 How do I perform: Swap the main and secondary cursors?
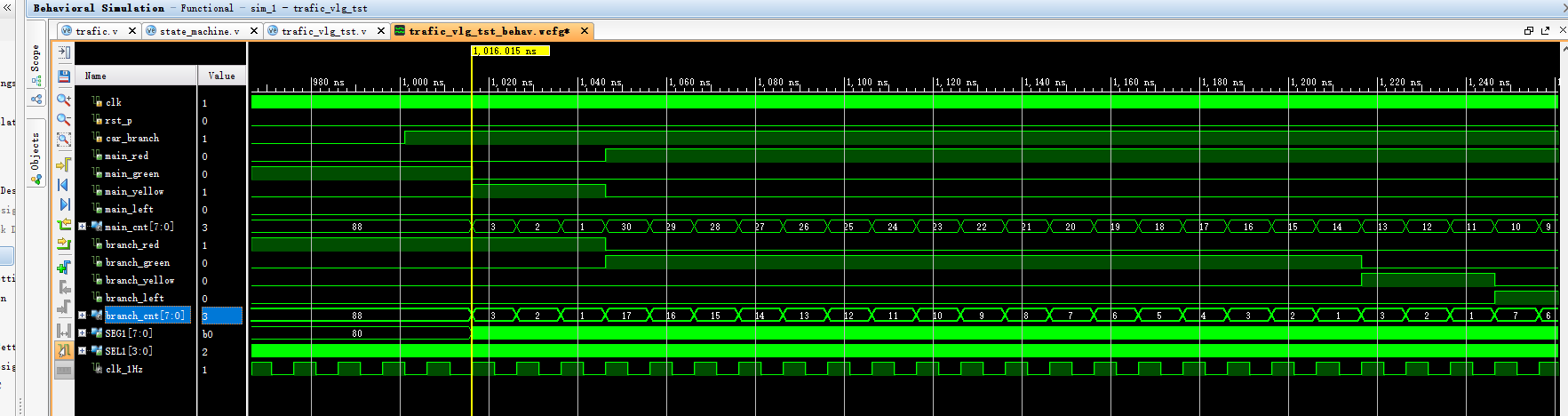[64, 331]
